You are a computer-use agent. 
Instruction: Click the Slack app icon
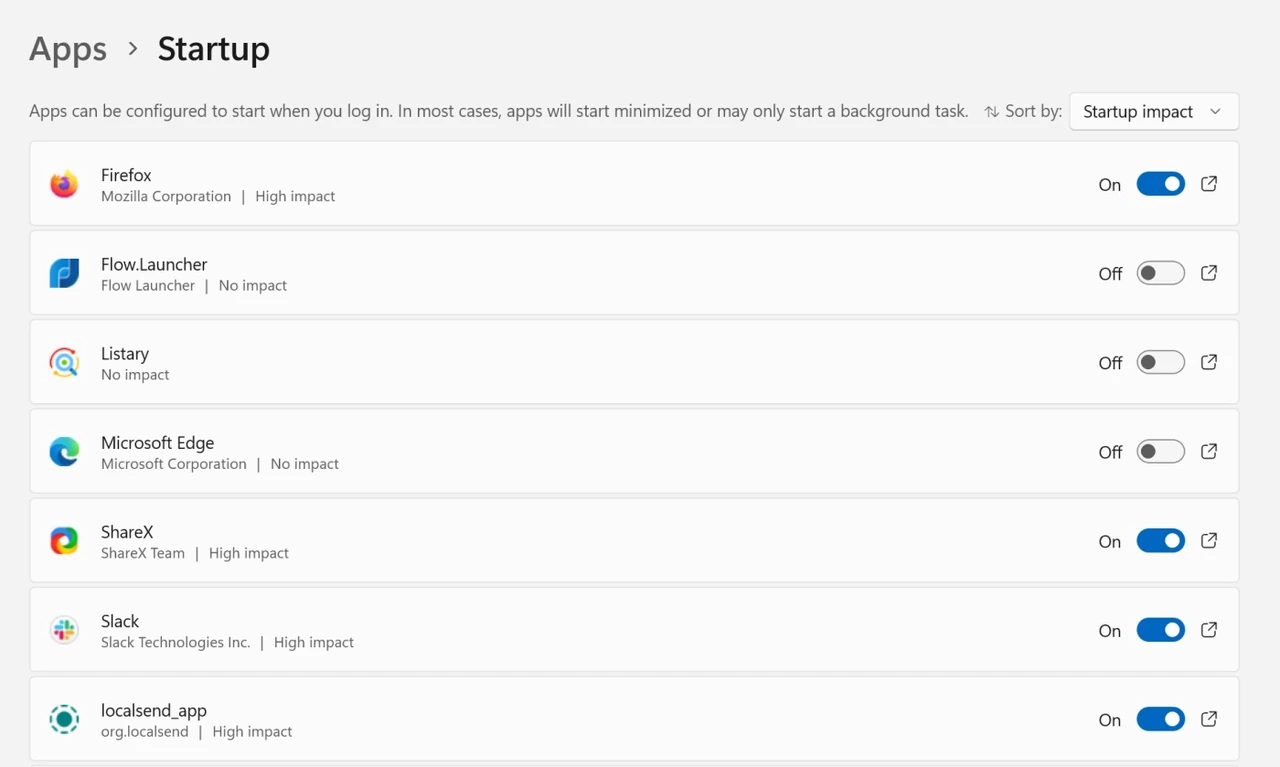pos(64,630)
